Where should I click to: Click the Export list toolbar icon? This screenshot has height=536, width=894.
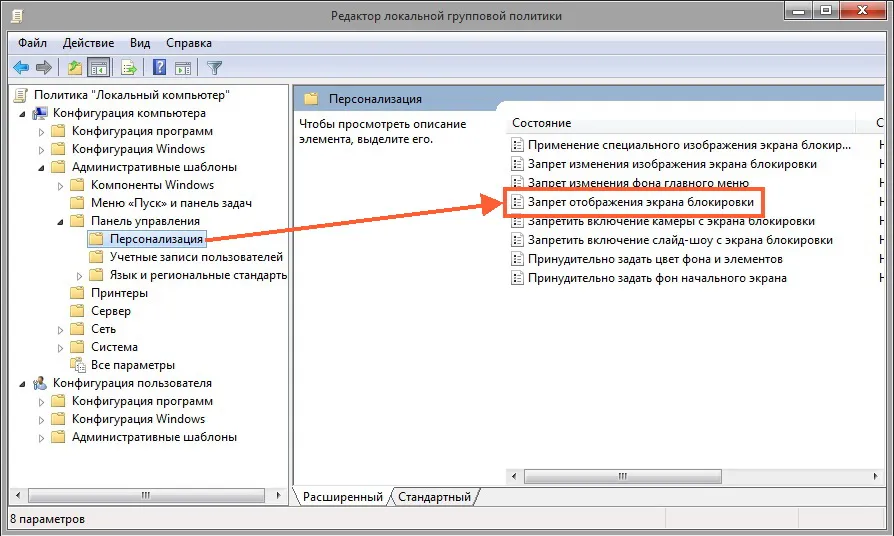tap(128, 68)
